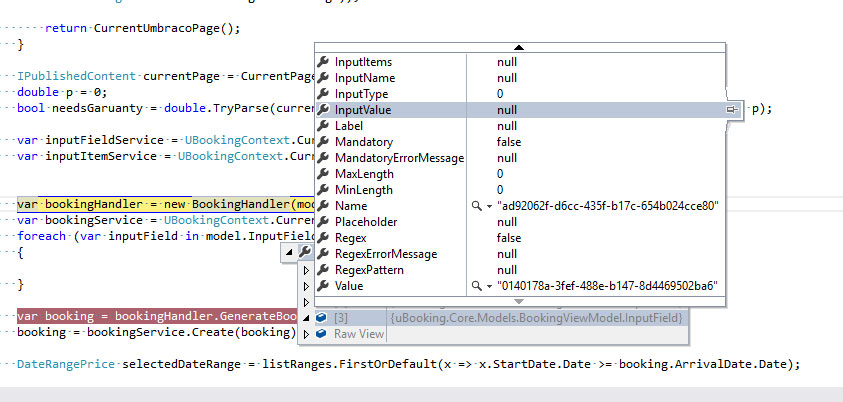This screenshot has height=402, width=843.
Task: Select the RegexPattern property name
Action: pos(369,270)
